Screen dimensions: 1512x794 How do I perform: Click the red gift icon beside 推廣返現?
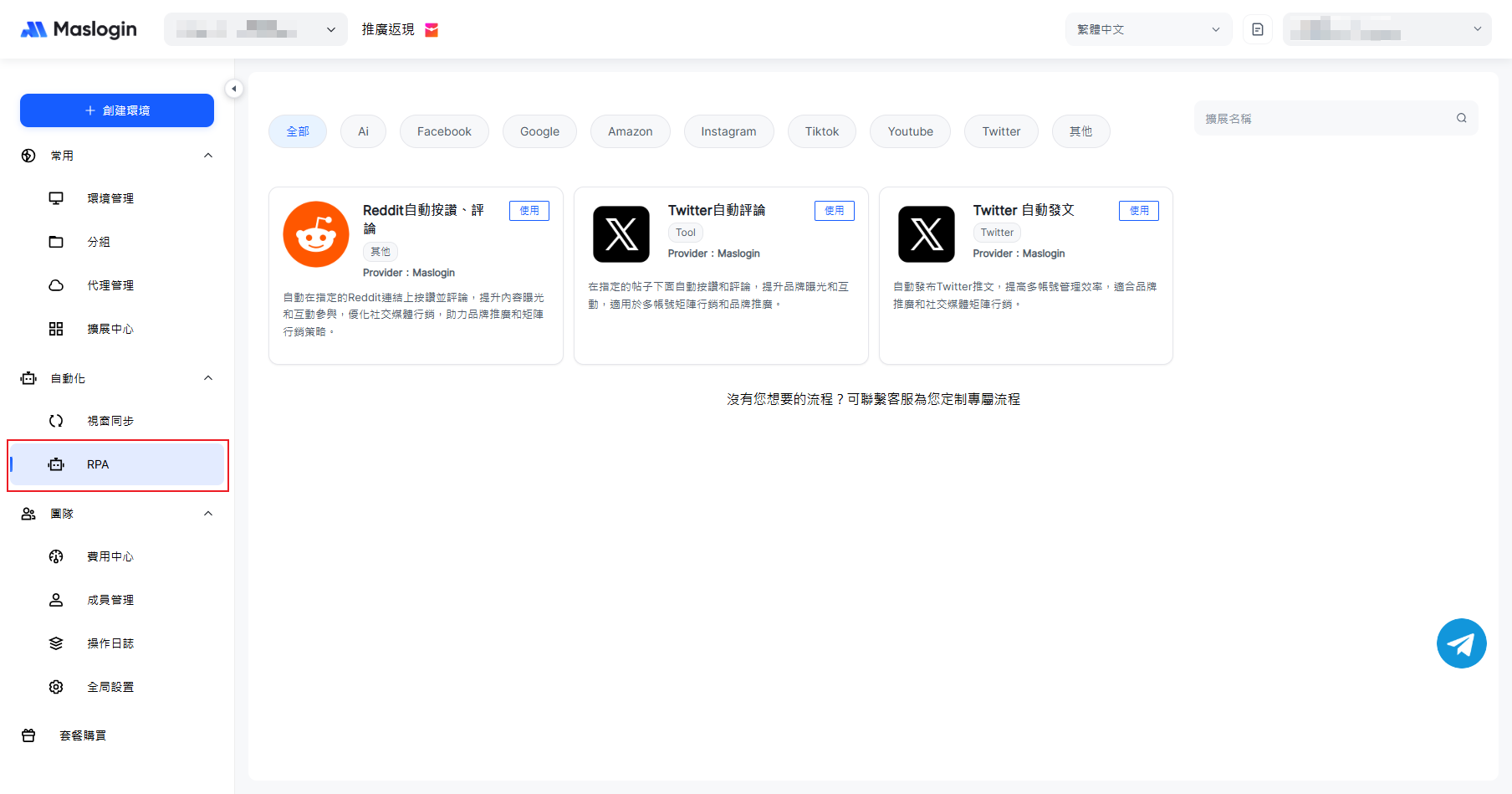[432, 30]
